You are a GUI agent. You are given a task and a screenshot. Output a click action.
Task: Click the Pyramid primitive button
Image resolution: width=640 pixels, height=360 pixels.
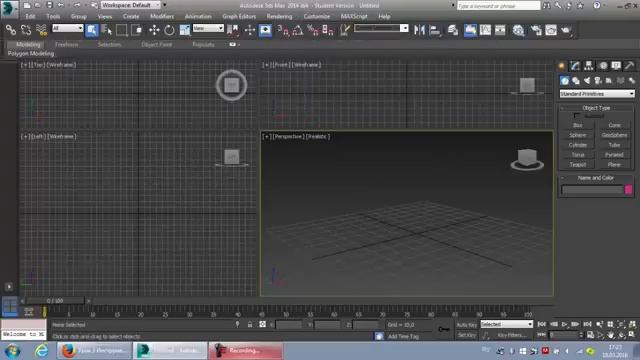[x=614, y=155]
